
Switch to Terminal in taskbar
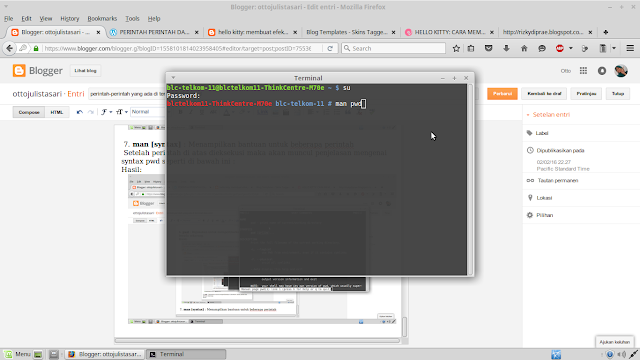[x=186, y=354]
